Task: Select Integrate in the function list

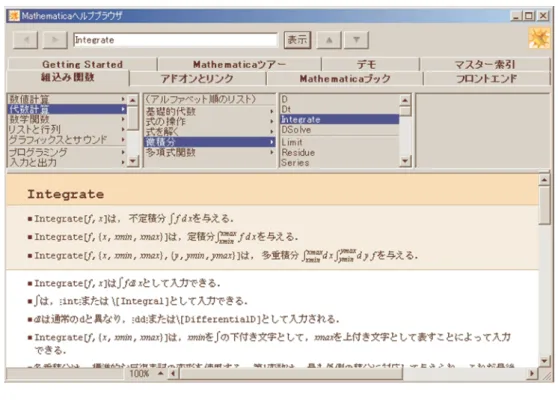Action: click(x=339, y=119)
